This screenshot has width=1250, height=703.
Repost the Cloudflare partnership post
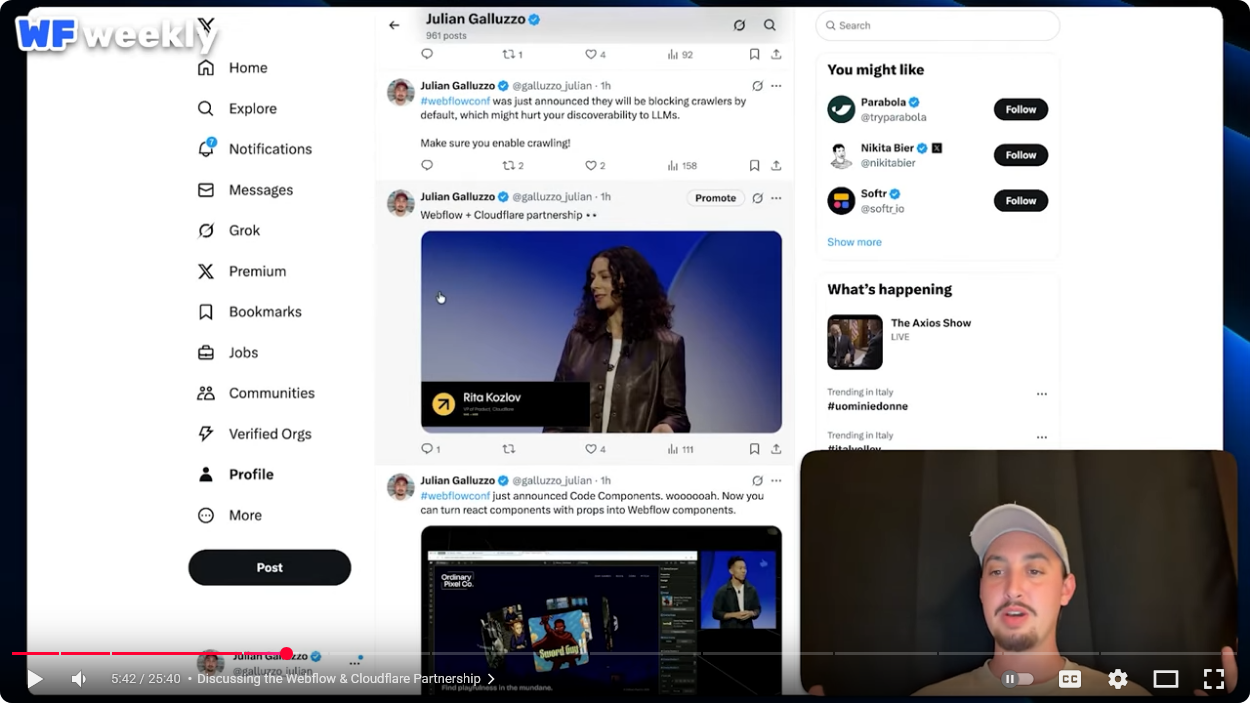pyautogui.click(x=508, y=449)
